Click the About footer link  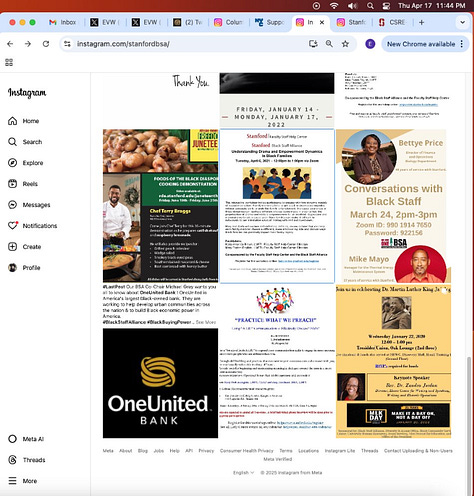(126, 451)
